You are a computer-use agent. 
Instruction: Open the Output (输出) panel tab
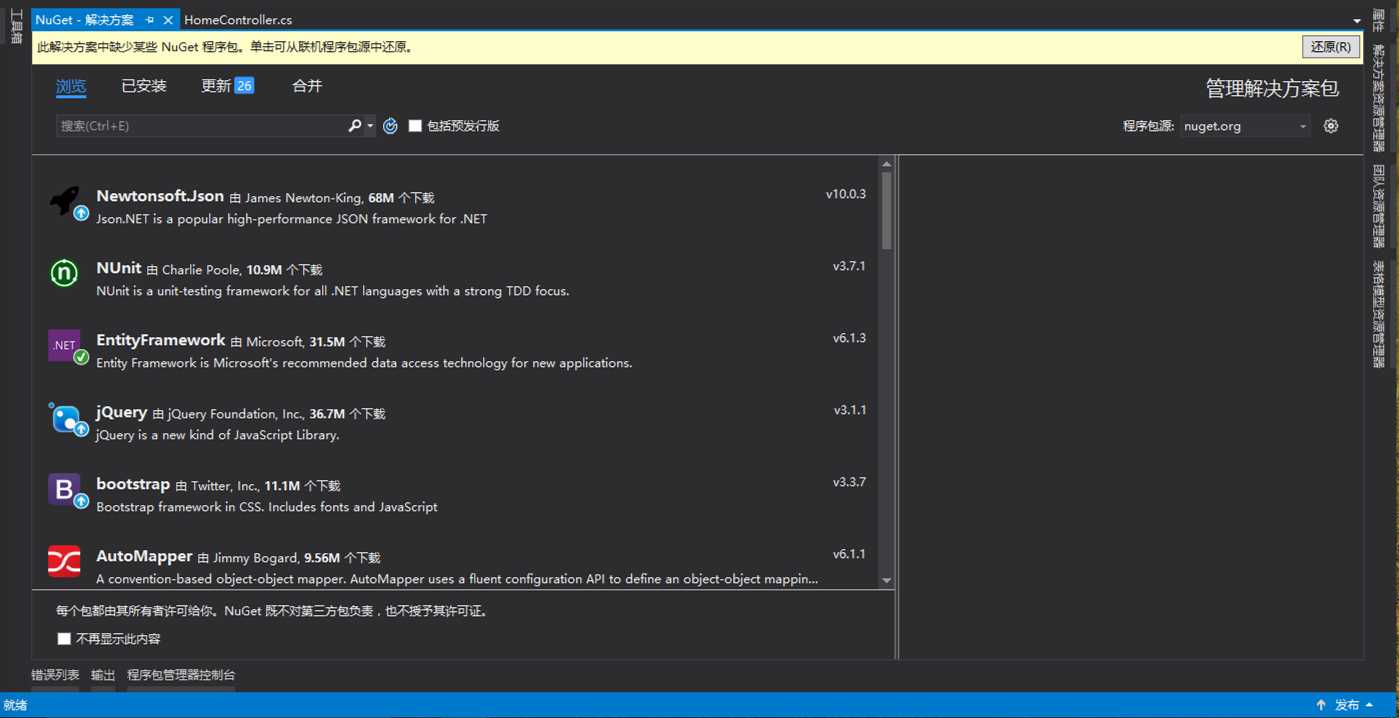pos(103,675)
